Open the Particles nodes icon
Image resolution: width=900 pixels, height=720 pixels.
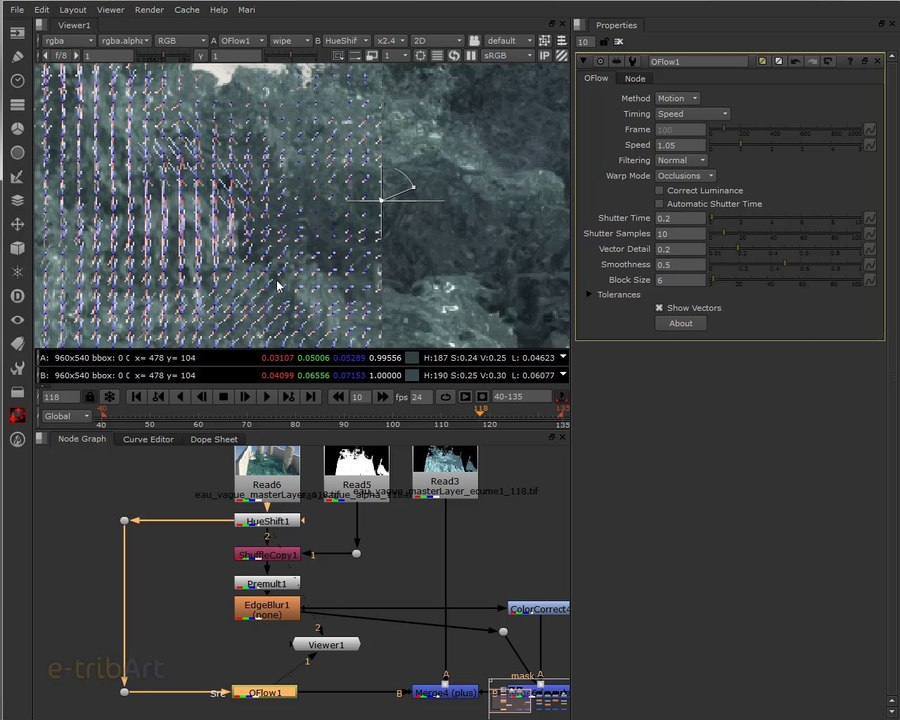pyautogui.click(x=17, y=272)
